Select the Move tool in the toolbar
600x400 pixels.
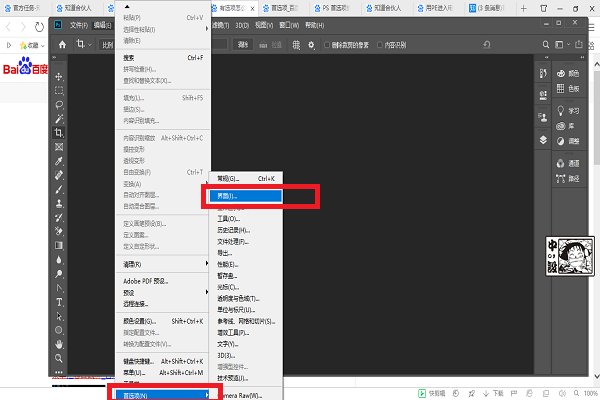59,77
